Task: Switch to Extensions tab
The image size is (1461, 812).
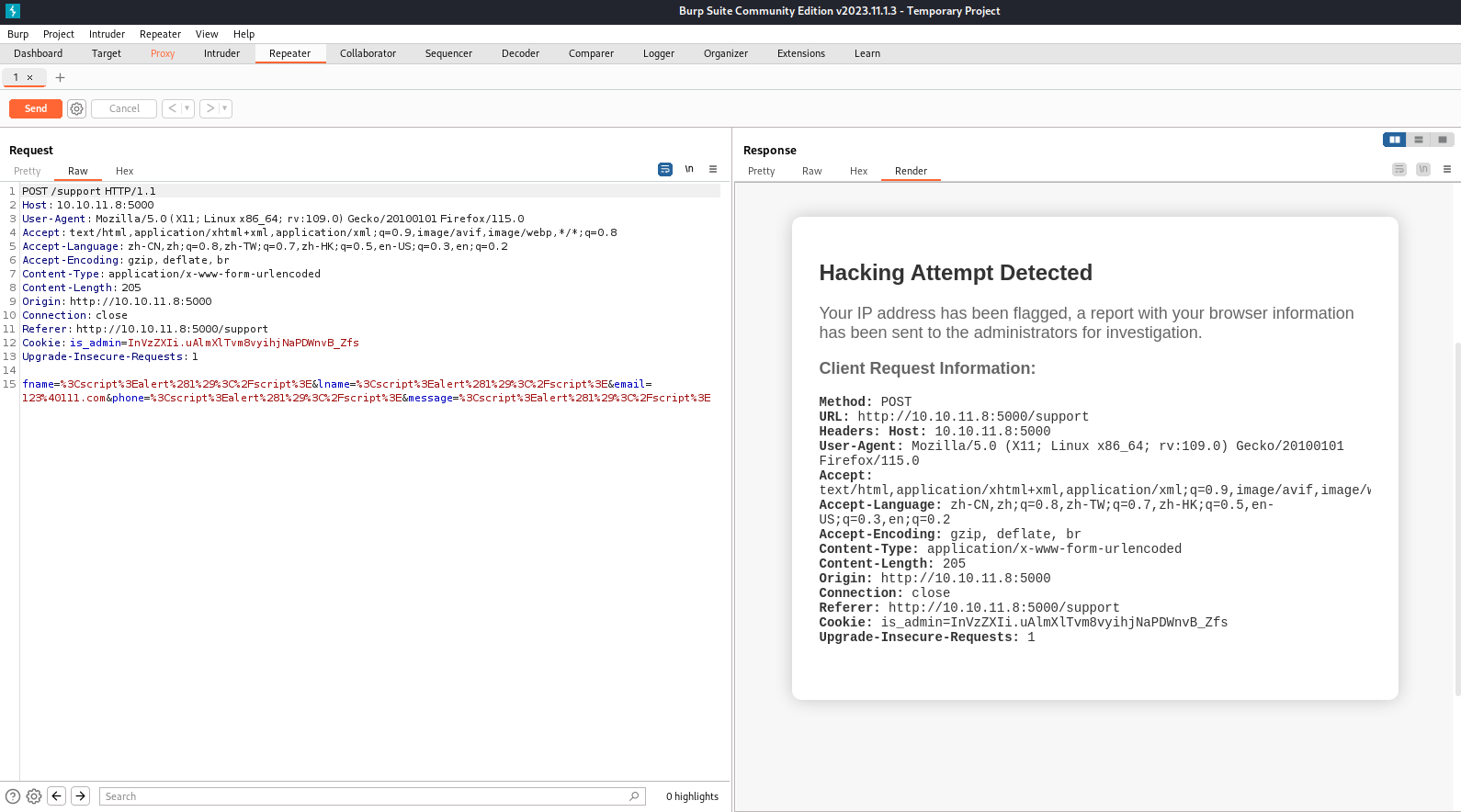Action: click(x=801, y=53)
